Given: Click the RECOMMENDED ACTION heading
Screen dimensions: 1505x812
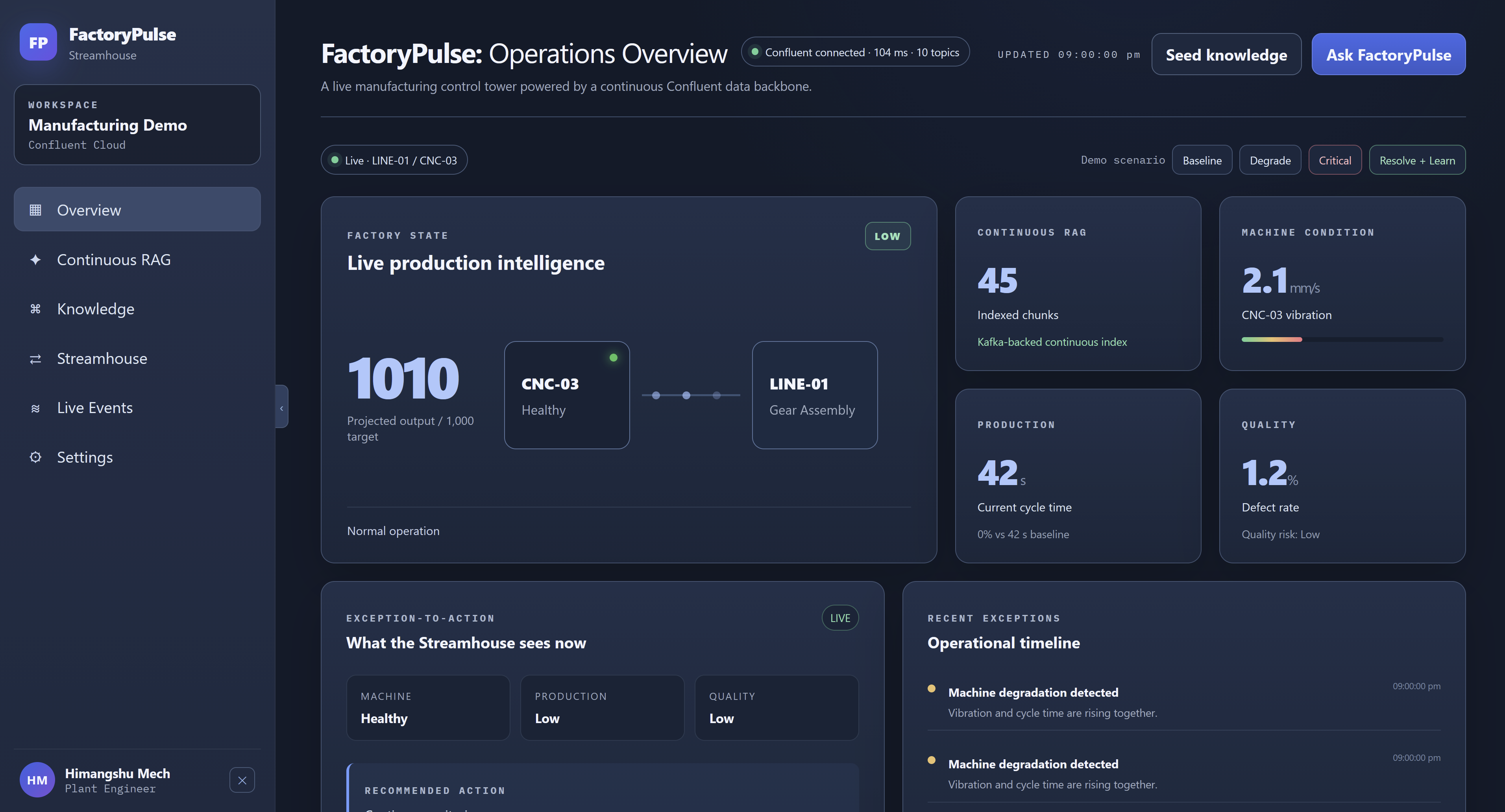Looking at the screenshot, I should [434, 790].
